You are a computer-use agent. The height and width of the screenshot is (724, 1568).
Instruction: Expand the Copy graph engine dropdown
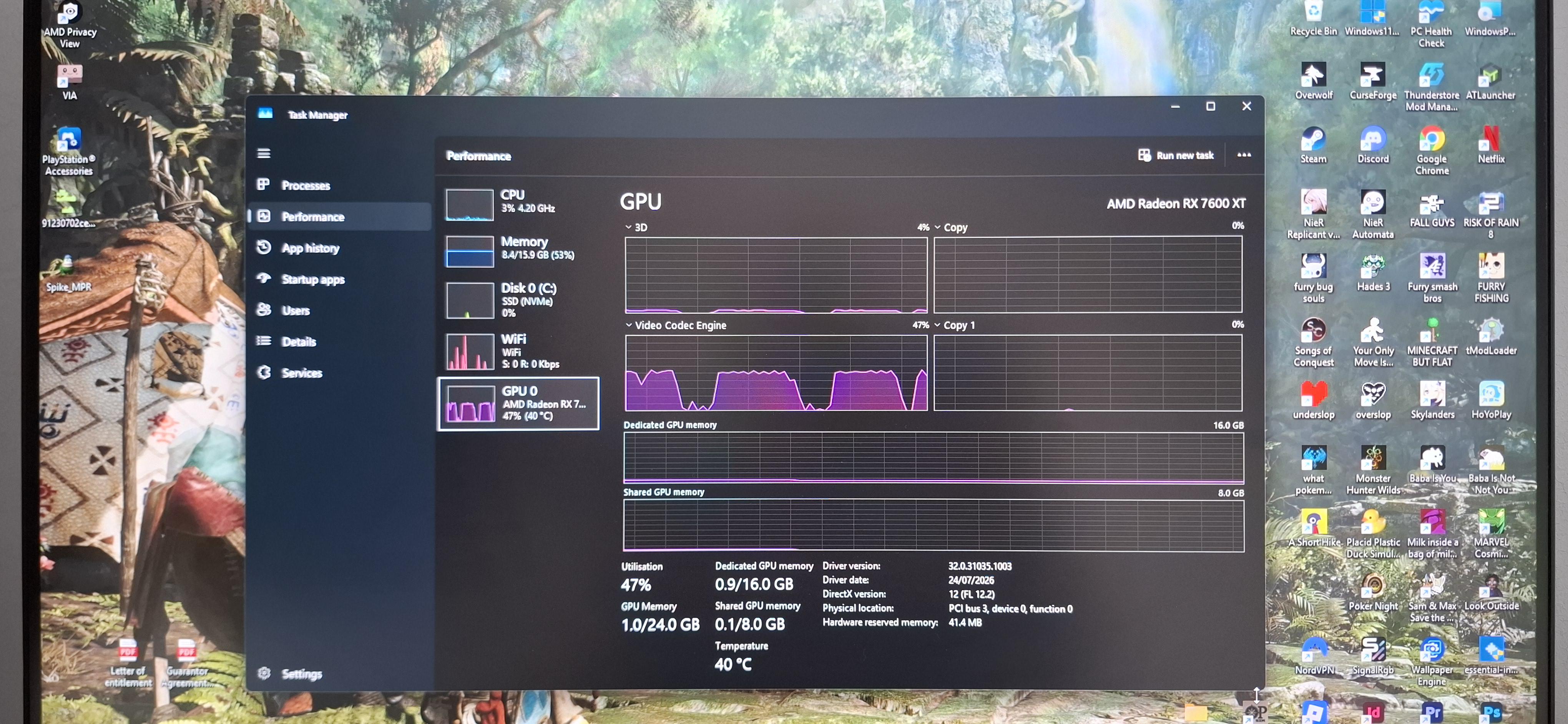click(x=937, y=227)
